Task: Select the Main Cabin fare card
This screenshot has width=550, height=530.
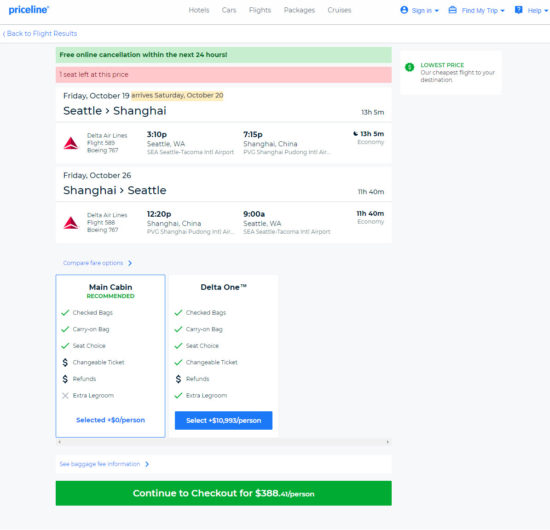Action: click(110, 356)
